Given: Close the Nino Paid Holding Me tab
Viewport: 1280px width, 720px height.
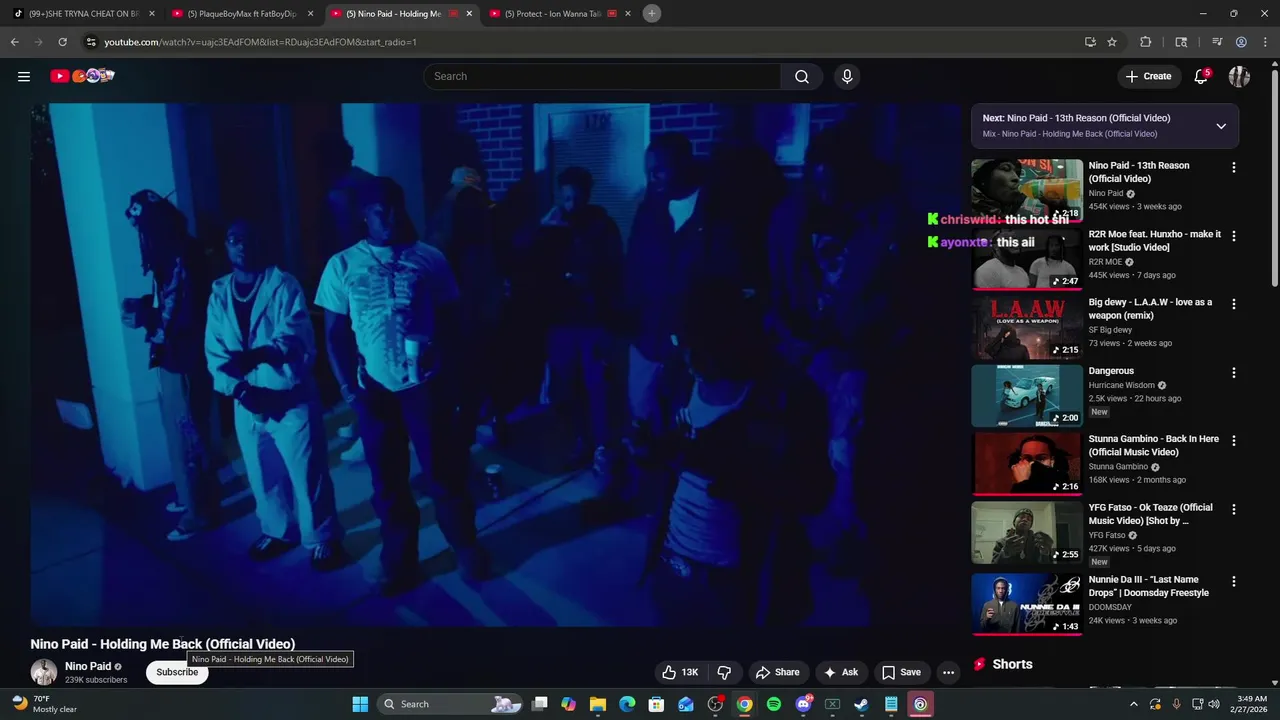Looking at the screenshot, I should (x=469, y=14).
